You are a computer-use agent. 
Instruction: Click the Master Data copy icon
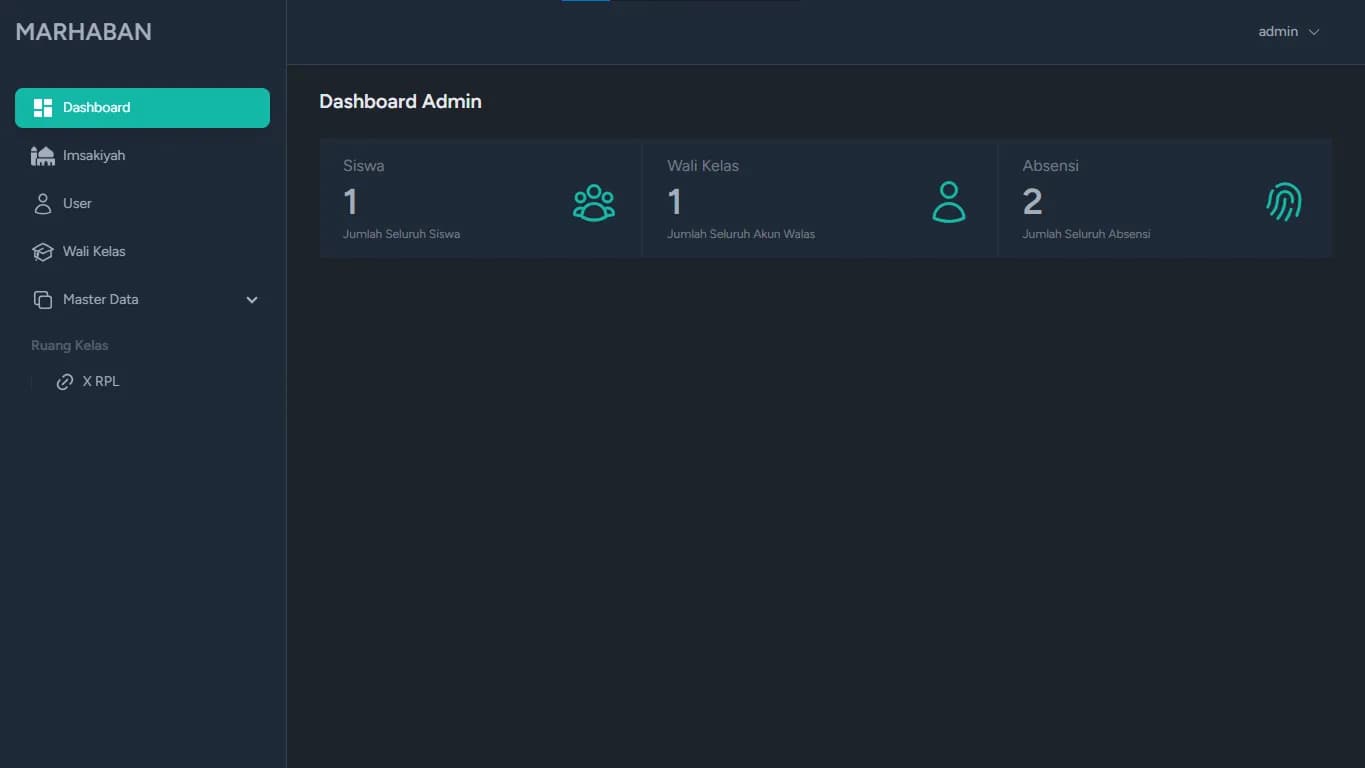pos(42,300)
